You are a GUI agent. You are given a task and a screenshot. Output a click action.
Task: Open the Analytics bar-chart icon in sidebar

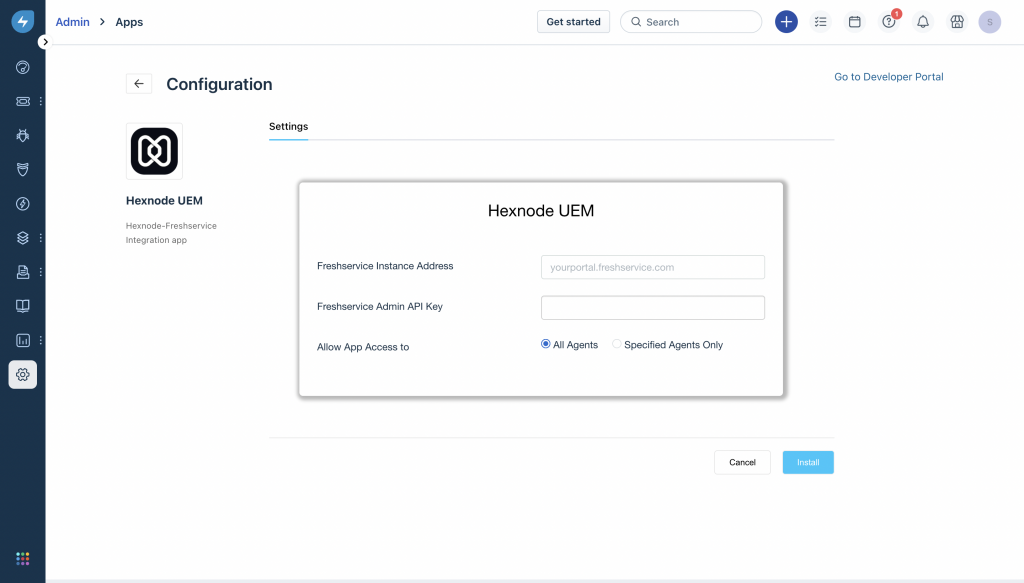[20, 340]
